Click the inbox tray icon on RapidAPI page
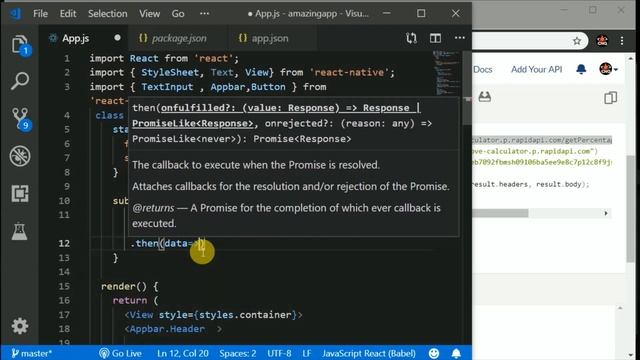640x360 pixels. (484, 97)
